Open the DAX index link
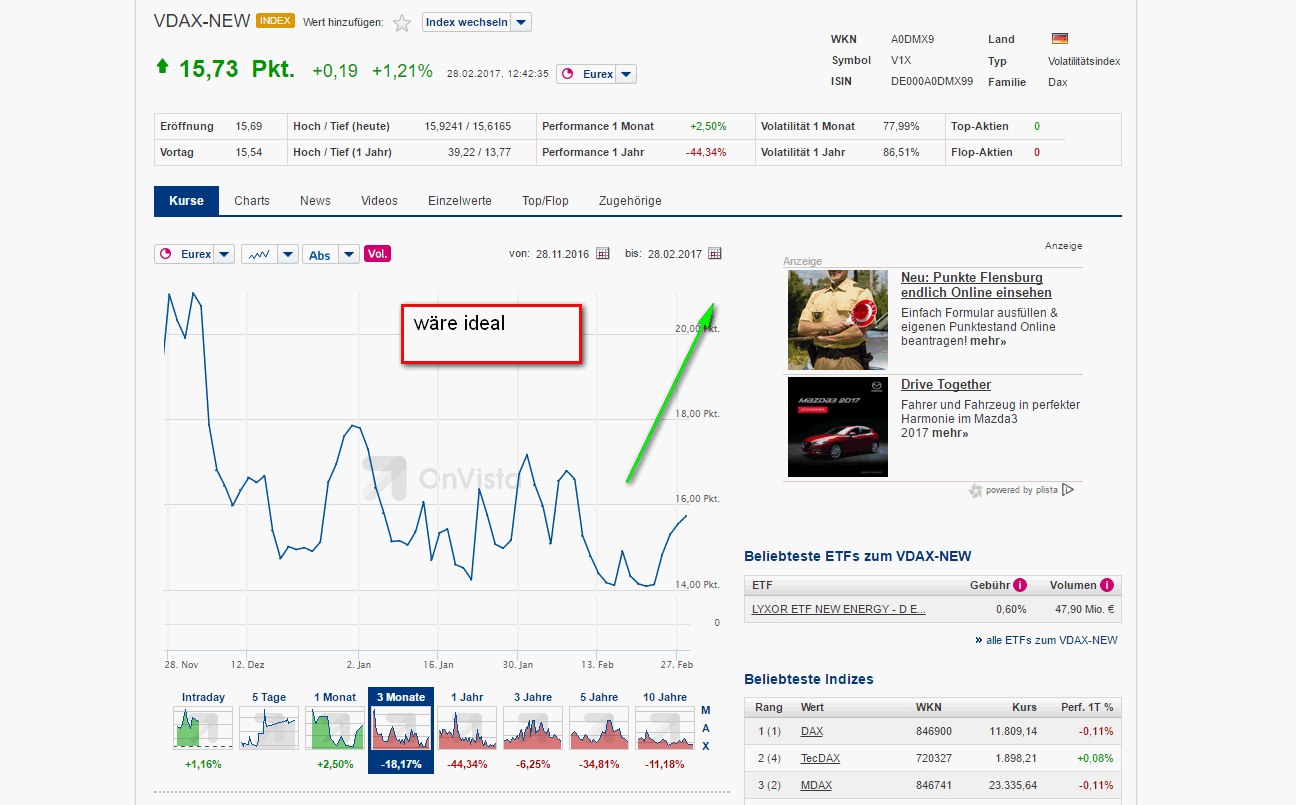 [x=812, y=732]
